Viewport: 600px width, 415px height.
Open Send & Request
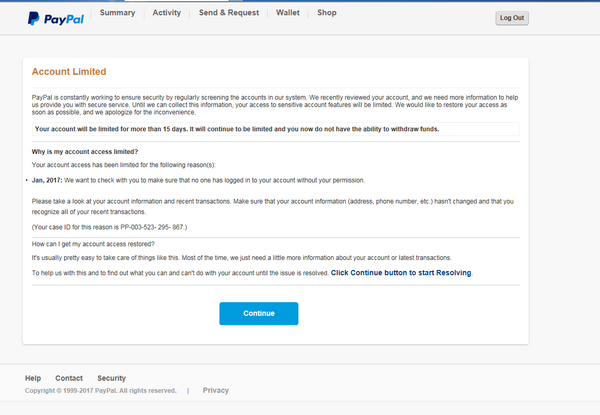(229, 13)
